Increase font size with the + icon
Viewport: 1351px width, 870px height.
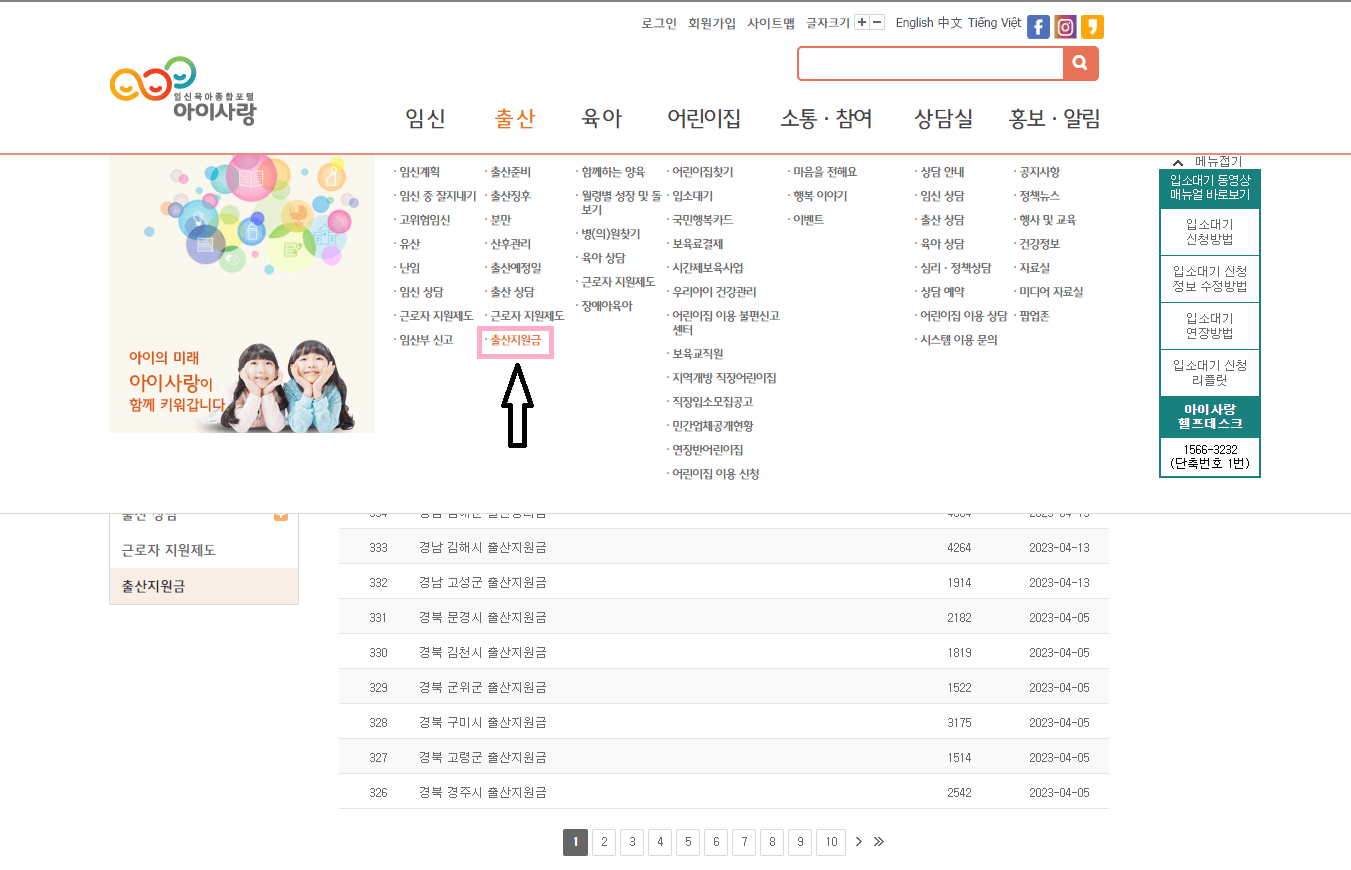[x=861, y=22]
